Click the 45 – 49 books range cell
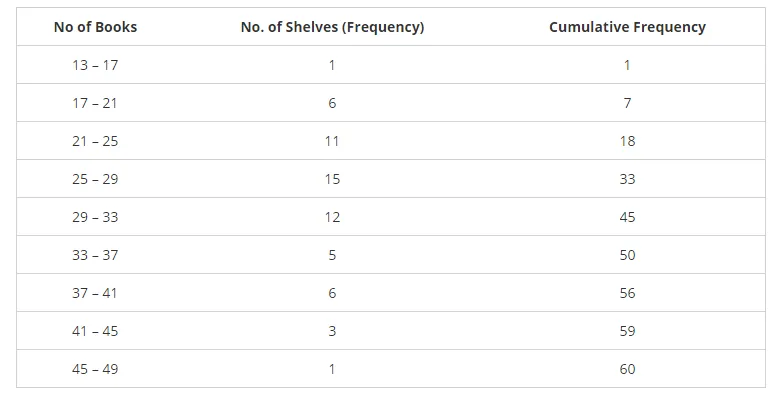 pos(95,369)
